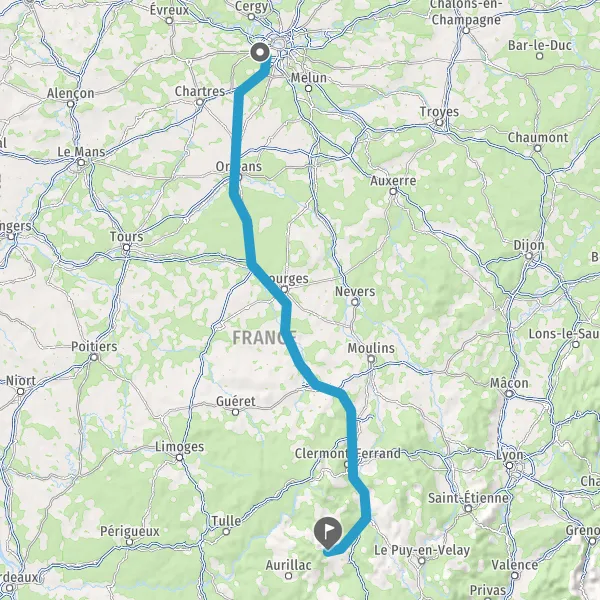Click the Lyon city marker
Viewport: 600px width, 600px height.
509,466
